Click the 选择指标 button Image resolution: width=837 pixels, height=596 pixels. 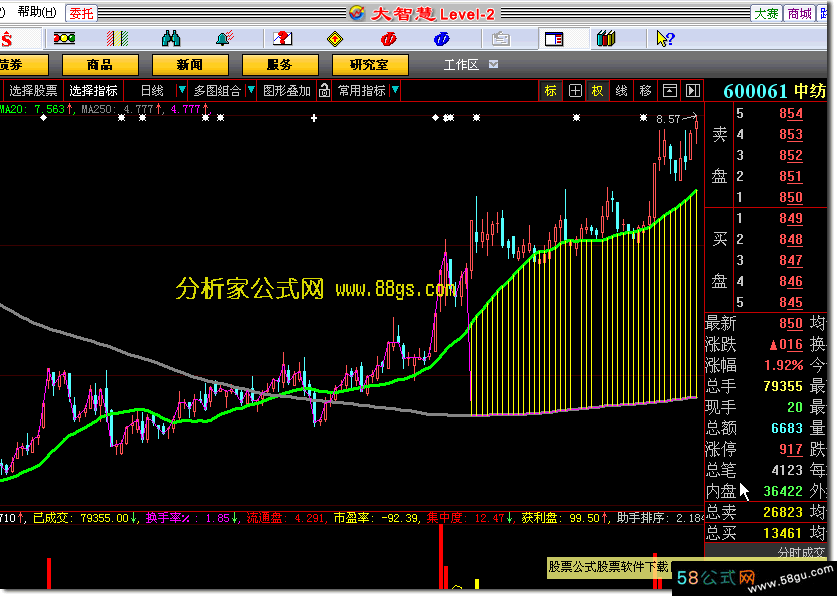93,90
